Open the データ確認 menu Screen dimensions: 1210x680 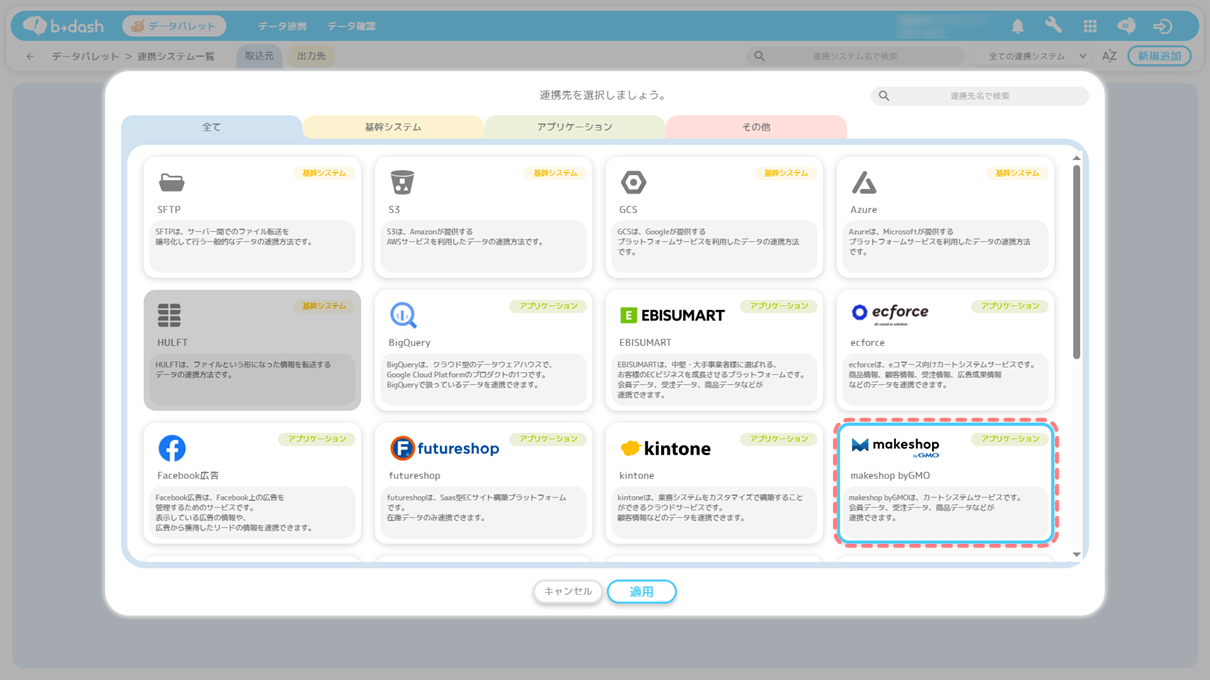click(x=351, y=26)
